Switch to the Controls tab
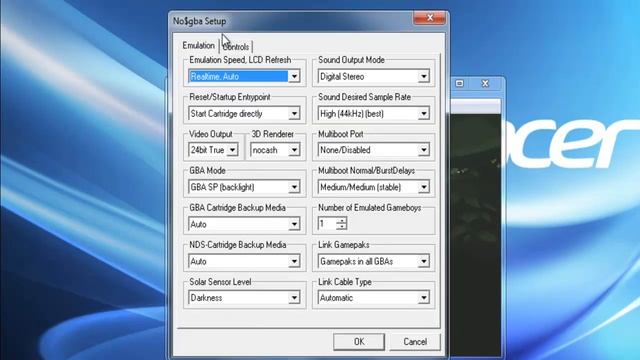The image size is (640, 360). pyautogui.click(x=236, y=47)
